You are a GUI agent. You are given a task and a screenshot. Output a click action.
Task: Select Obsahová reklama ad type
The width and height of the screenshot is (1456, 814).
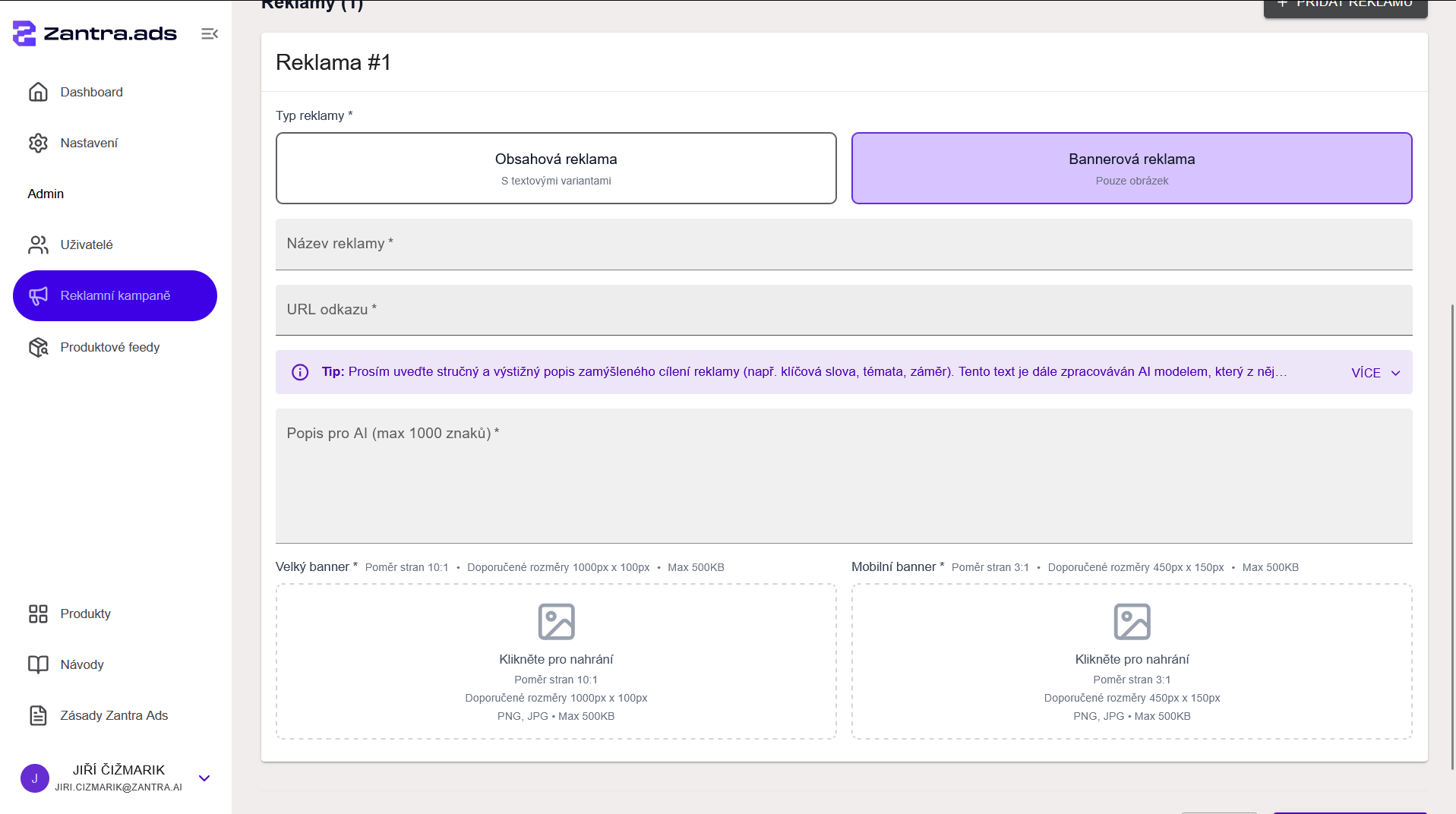click(556, 169)
